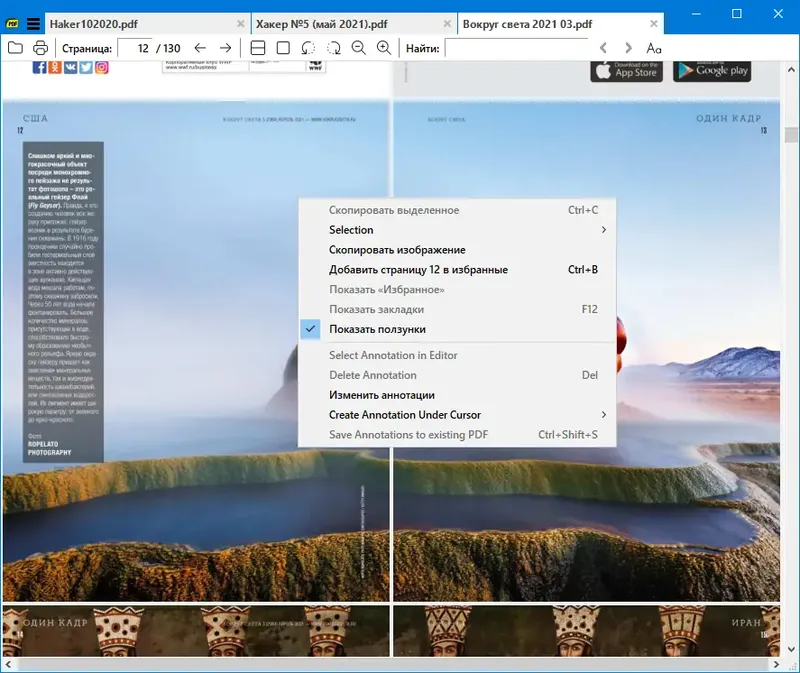Viewport: 800px width, 673px height.
Task: Zoom in with the plus magnifier
Action: 384,48
